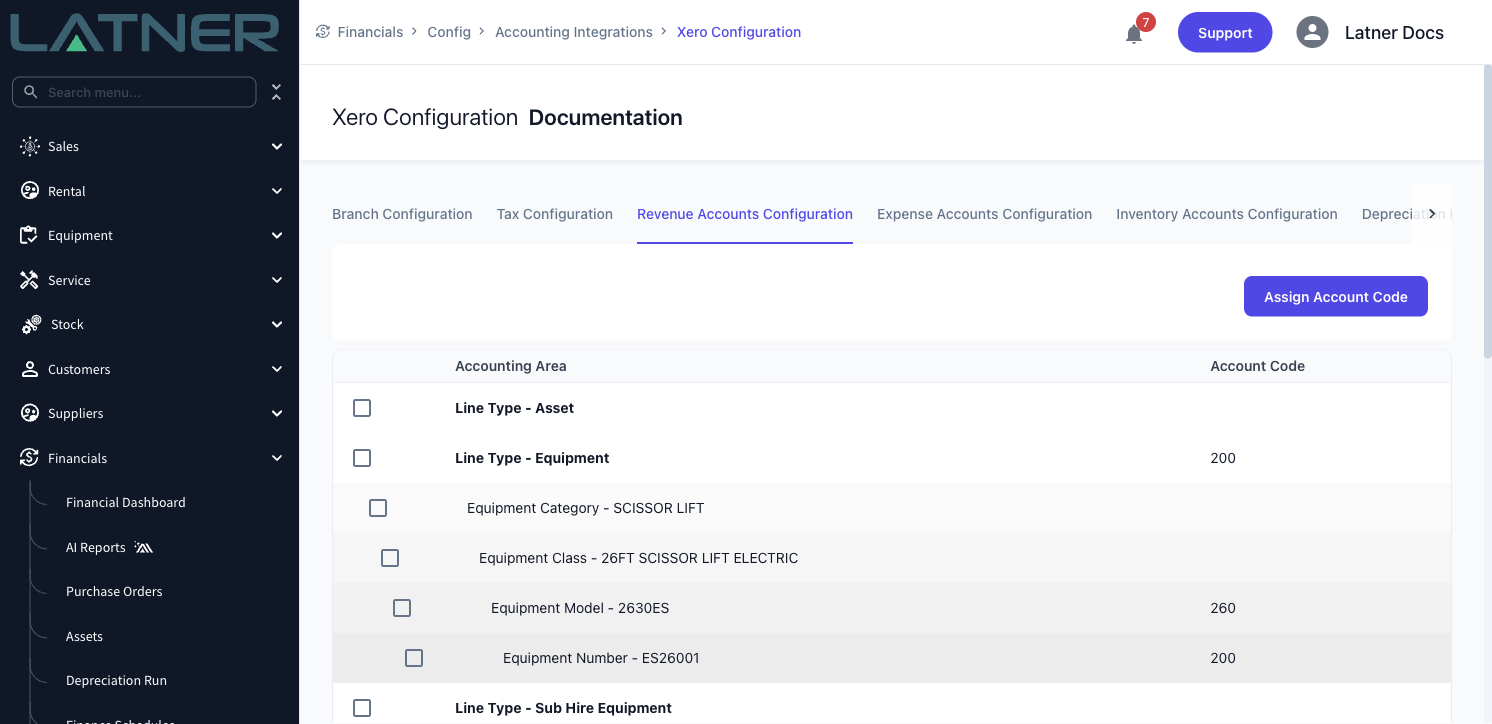
Task: Click the user avatar icon
Action: [1312, 32]
